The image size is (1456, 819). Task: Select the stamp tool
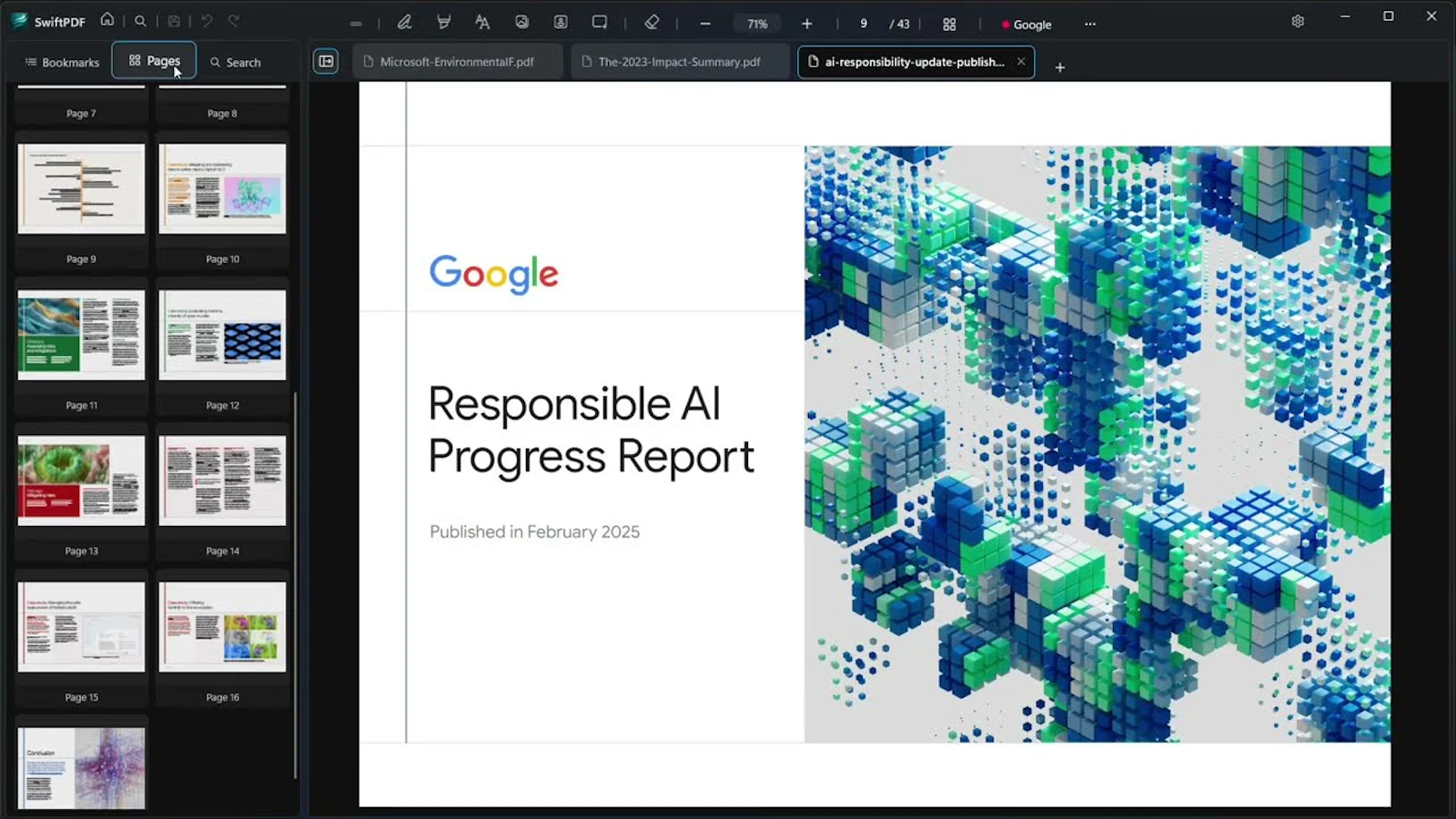[x=561, y=23]
